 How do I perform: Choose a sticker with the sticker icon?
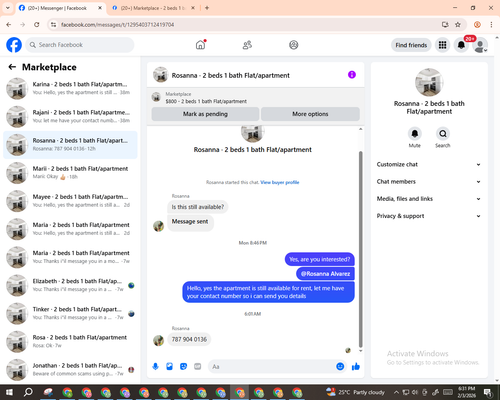tap(183, 367)
